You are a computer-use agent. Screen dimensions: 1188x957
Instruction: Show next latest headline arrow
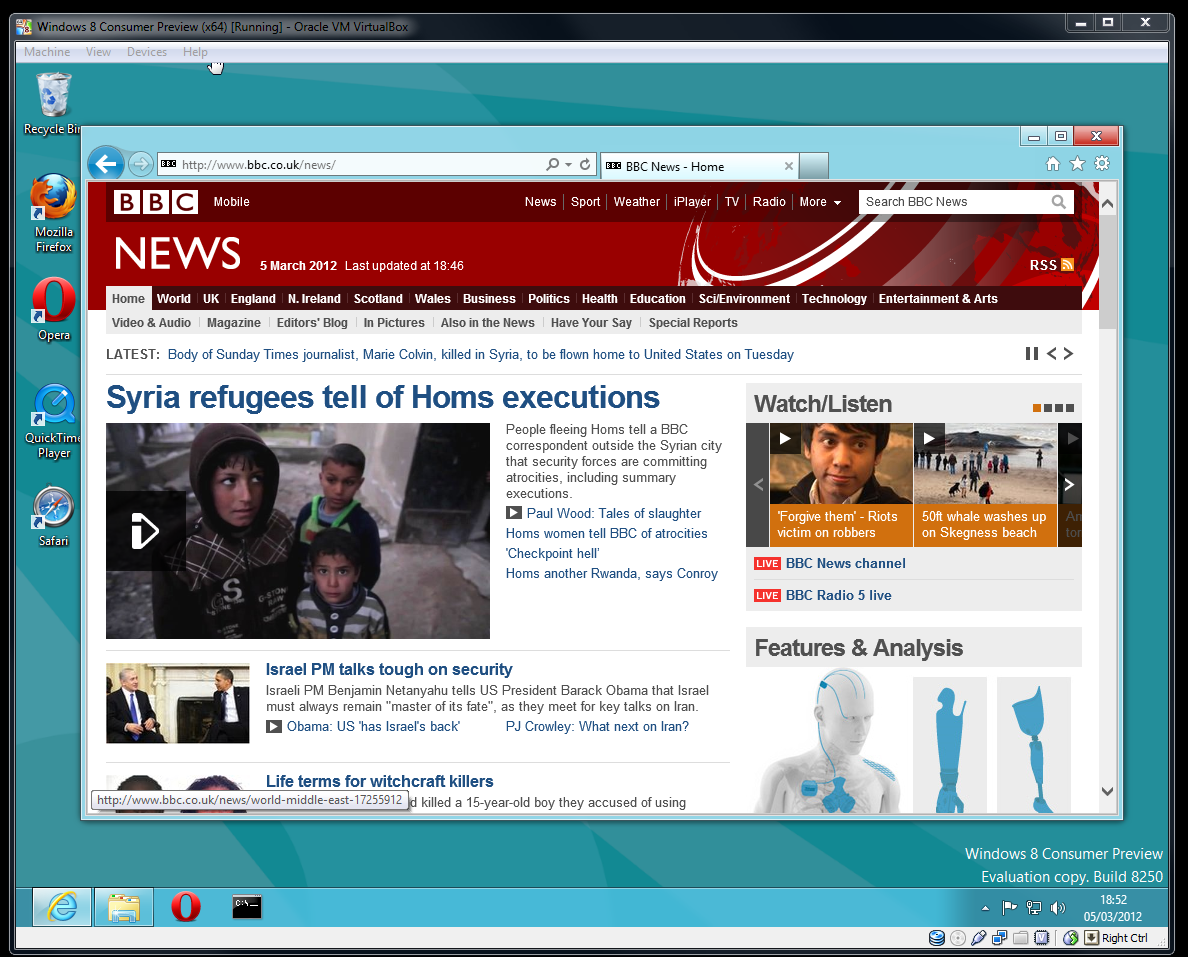pyautogui.click(x=1068, y=354)
